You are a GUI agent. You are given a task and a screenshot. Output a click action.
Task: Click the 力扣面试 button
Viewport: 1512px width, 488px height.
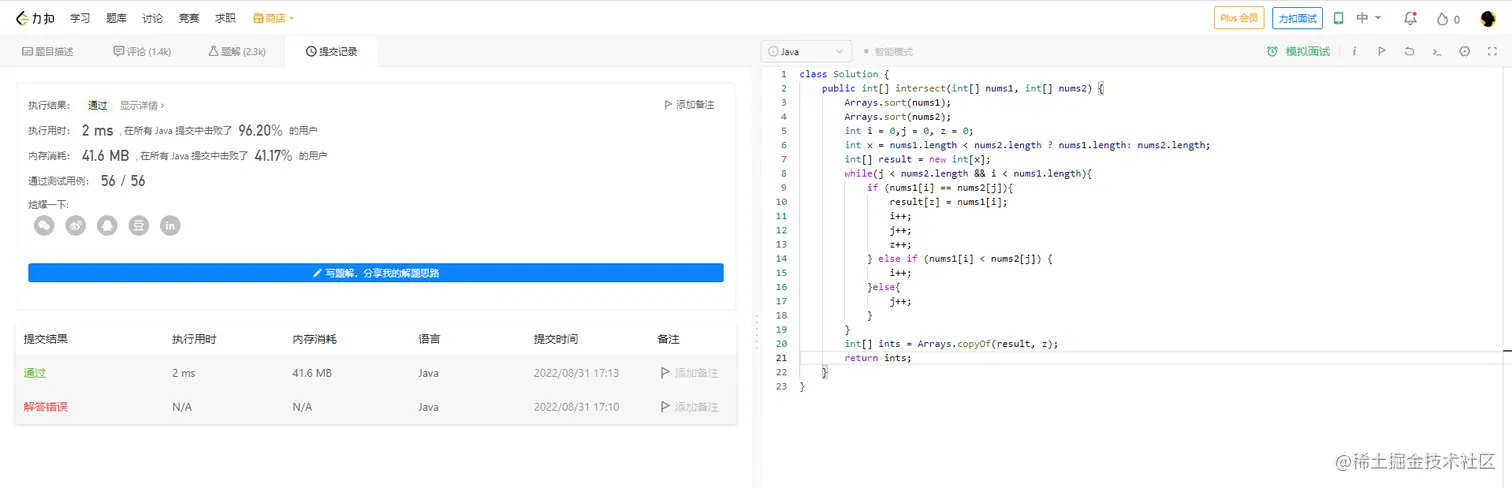tap(1298, 18)
